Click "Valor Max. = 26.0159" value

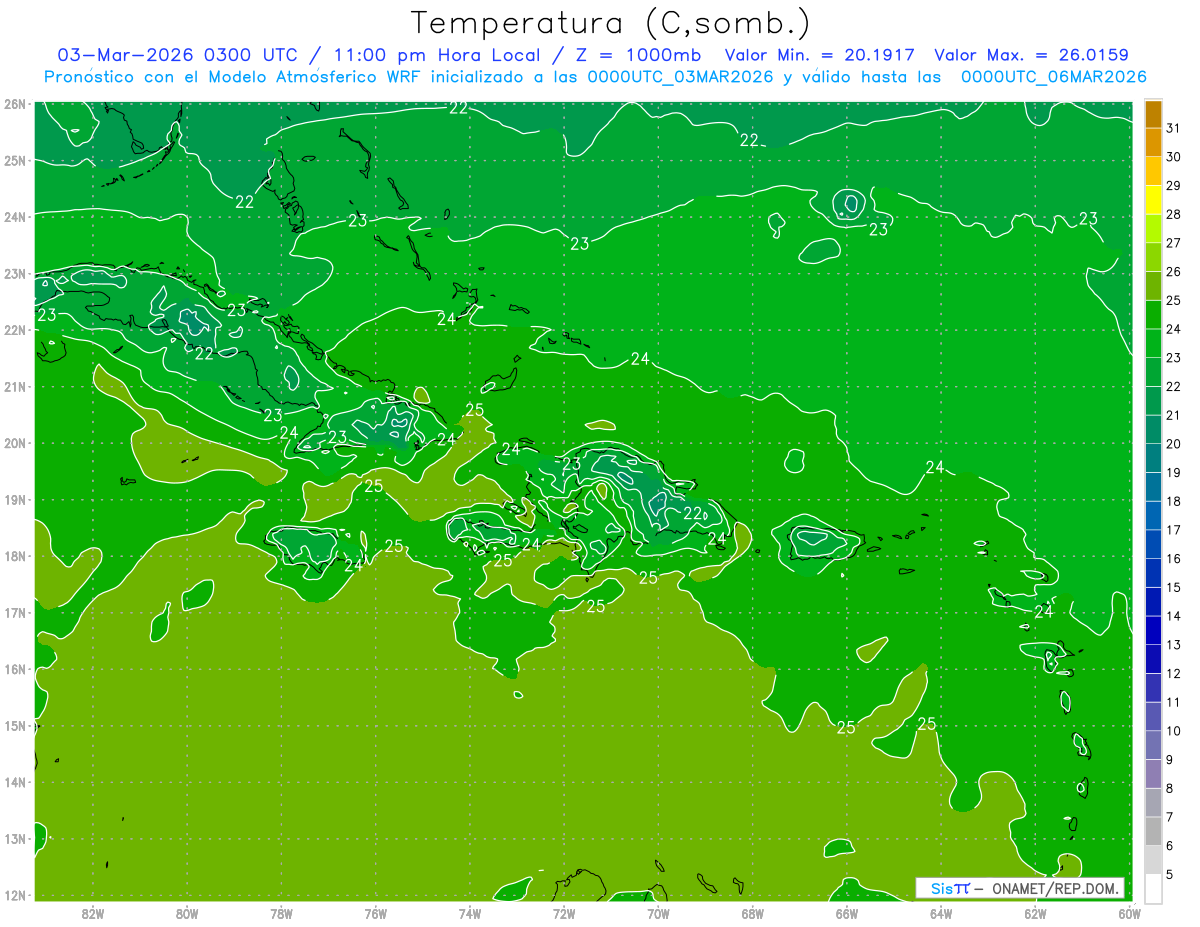pos(1031,55)
